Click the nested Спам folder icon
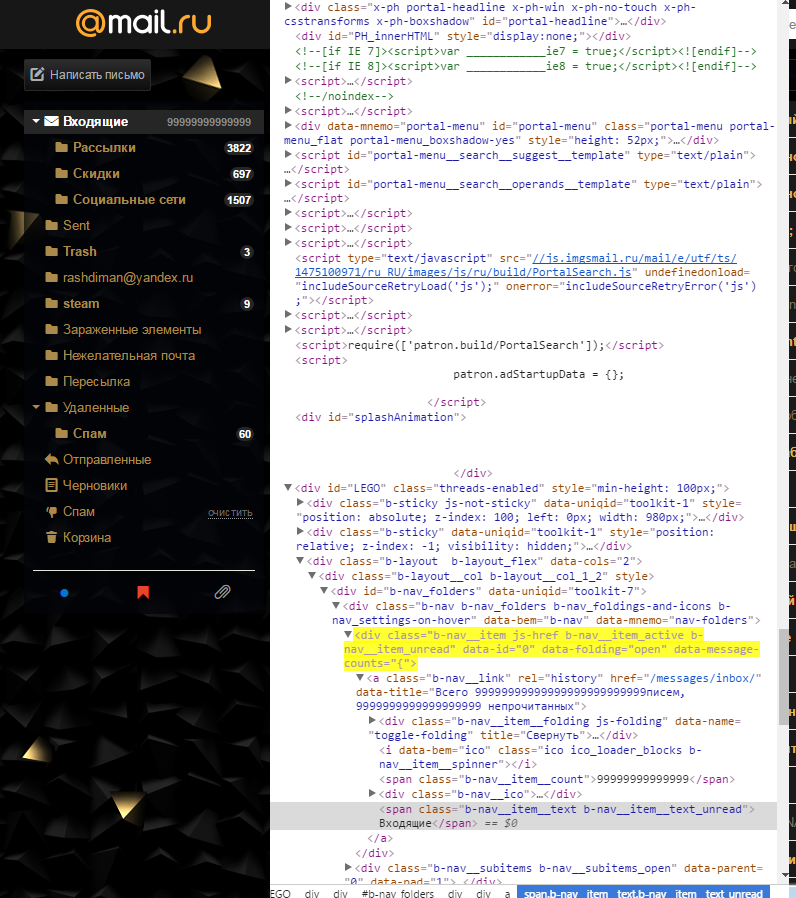 click(61, 433)
